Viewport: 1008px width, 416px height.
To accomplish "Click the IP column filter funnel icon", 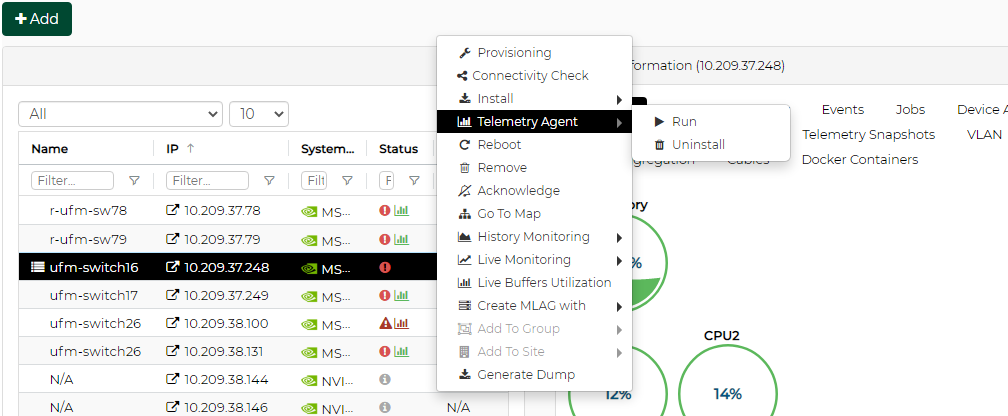I will click(269, 181).
